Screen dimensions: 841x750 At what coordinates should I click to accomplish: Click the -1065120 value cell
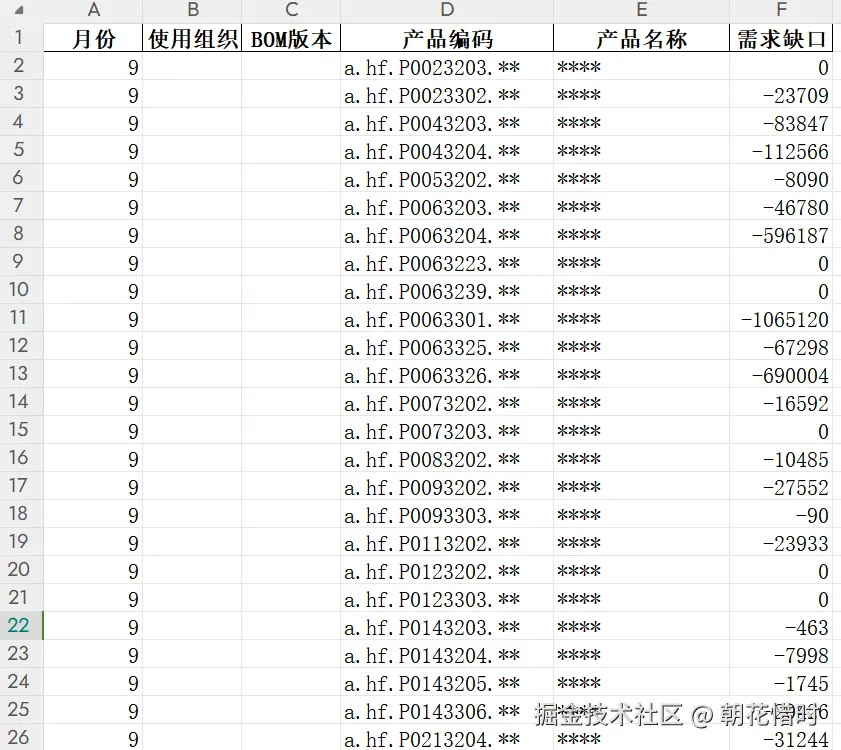pyautogui.click(x=781, y=318)
